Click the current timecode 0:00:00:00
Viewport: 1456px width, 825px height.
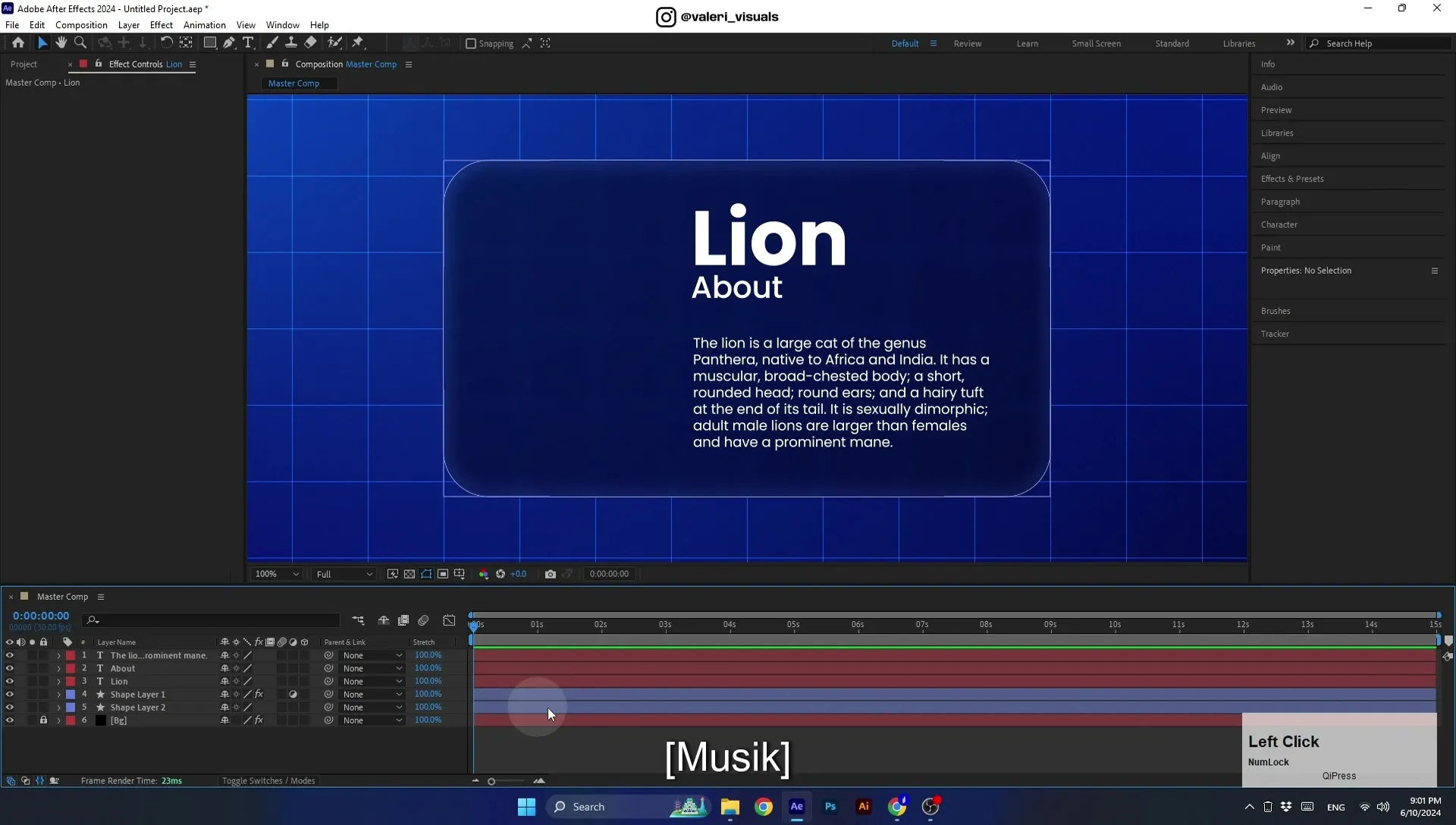pyautogui.click(x=41, y=616)
